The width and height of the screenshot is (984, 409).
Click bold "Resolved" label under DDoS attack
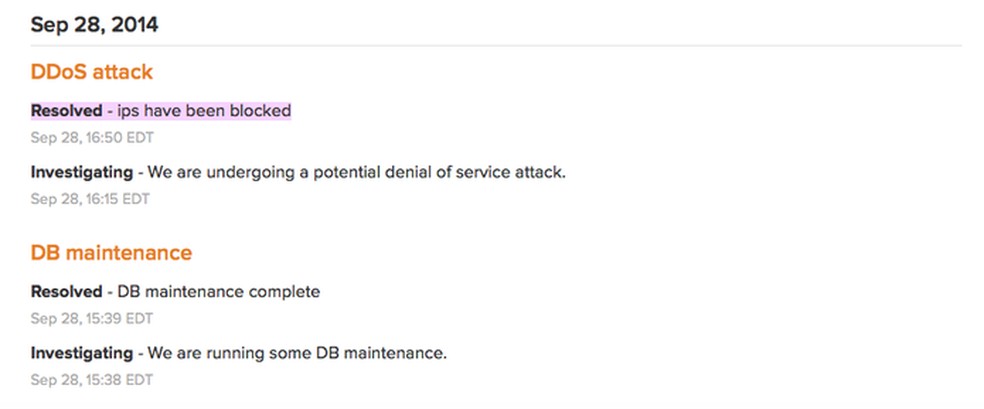66,110
